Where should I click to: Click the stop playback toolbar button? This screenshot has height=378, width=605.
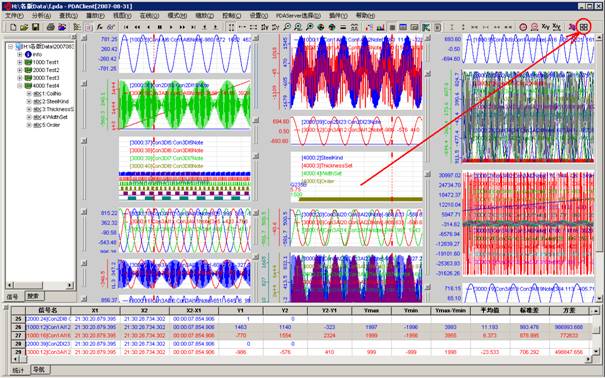[x=160, y=27]
